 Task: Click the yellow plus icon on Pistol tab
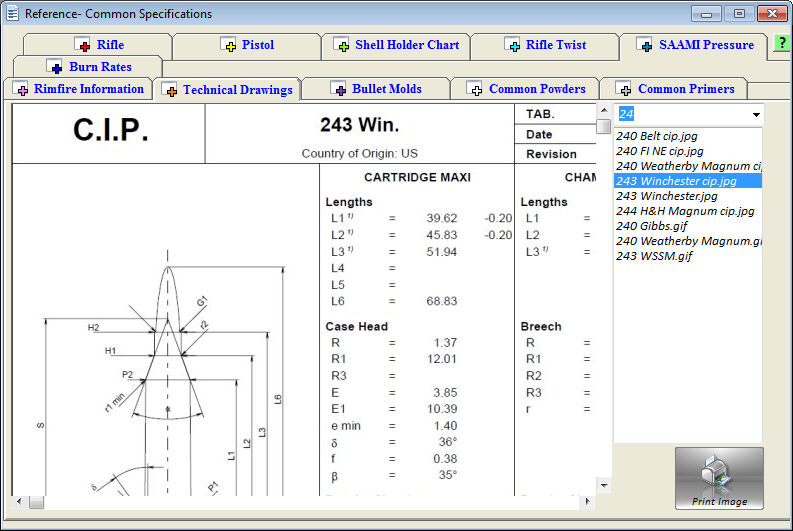click(x=229, y=45)
